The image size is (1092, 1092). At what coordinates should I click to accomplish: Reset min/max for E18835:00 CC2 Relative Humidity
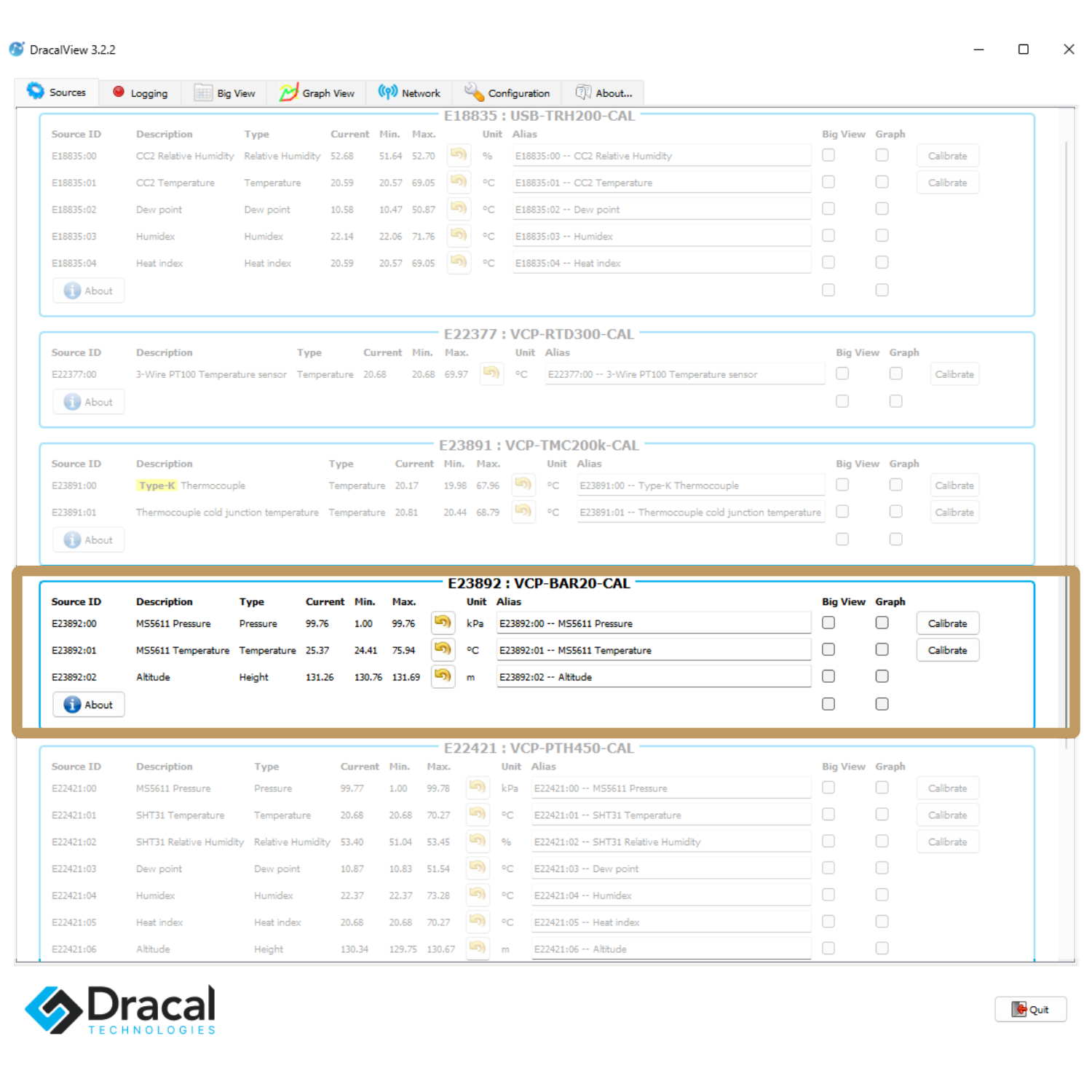(x=459, y=155)
